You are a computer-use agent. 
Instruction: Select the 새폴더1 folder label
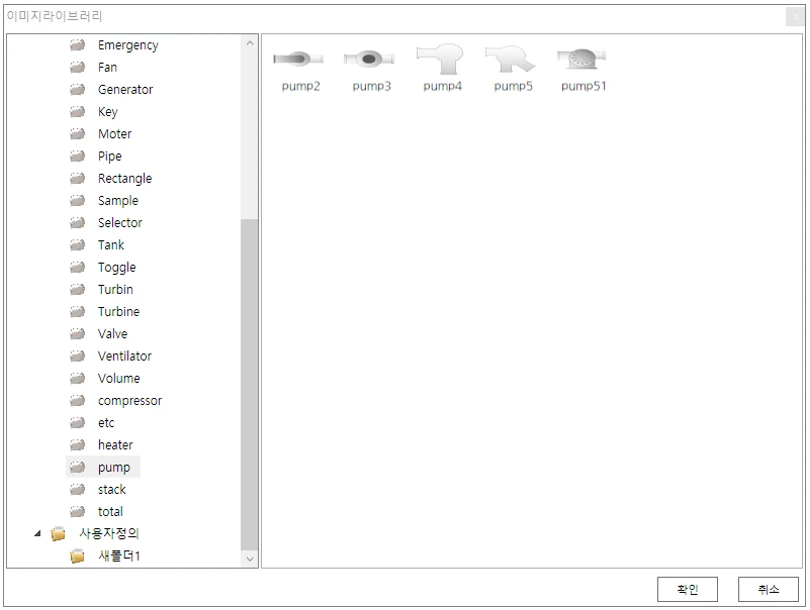pyautogui.click(x=119, y=556)
